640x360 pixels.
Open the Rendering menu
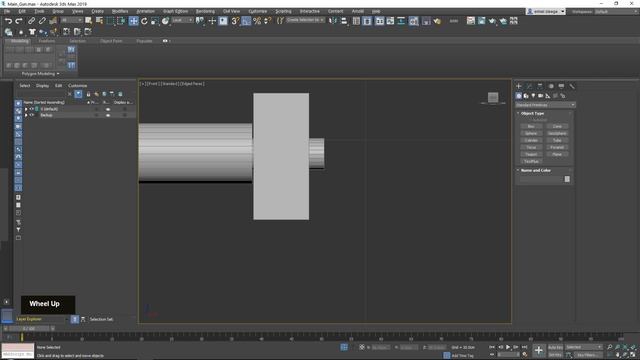[205, 11]
